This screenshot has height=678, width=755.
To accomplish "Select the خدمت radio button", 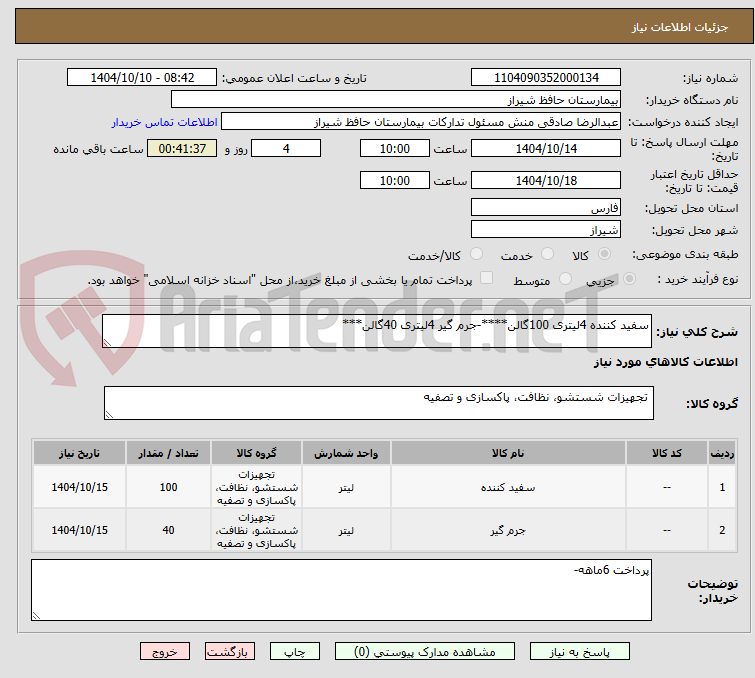I will [547, 254].
